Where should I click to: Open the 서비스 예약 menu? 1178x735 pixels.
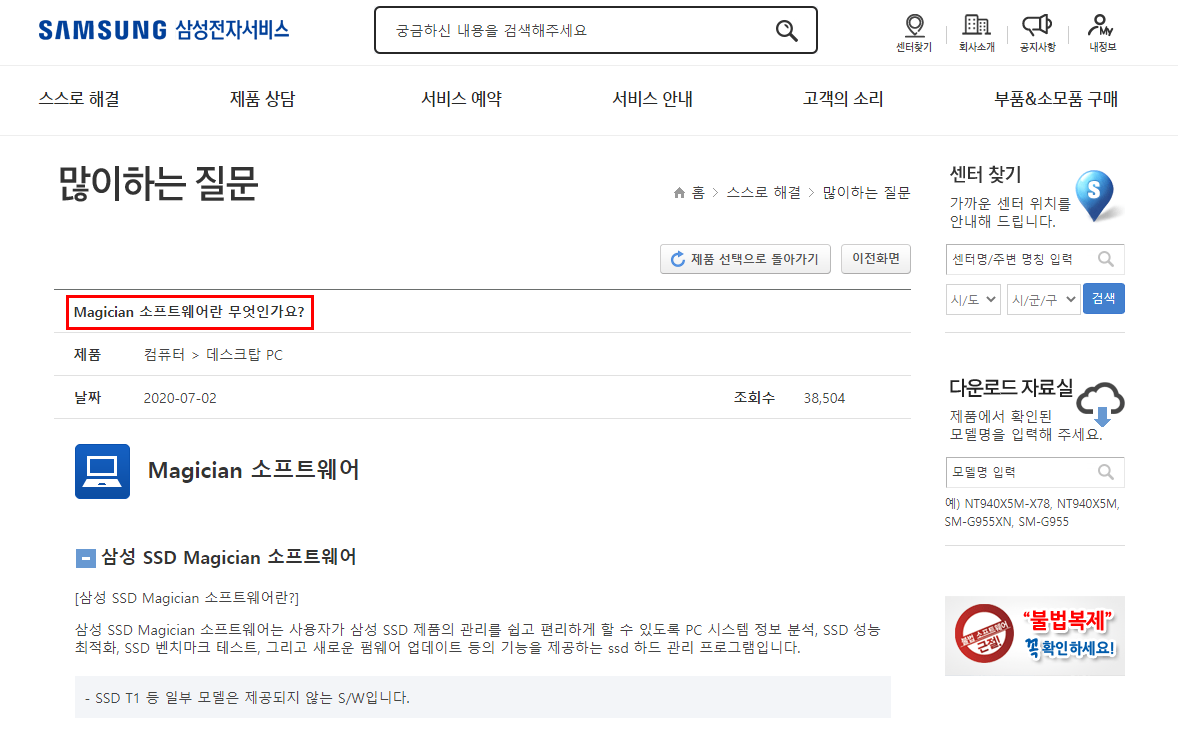461,99
